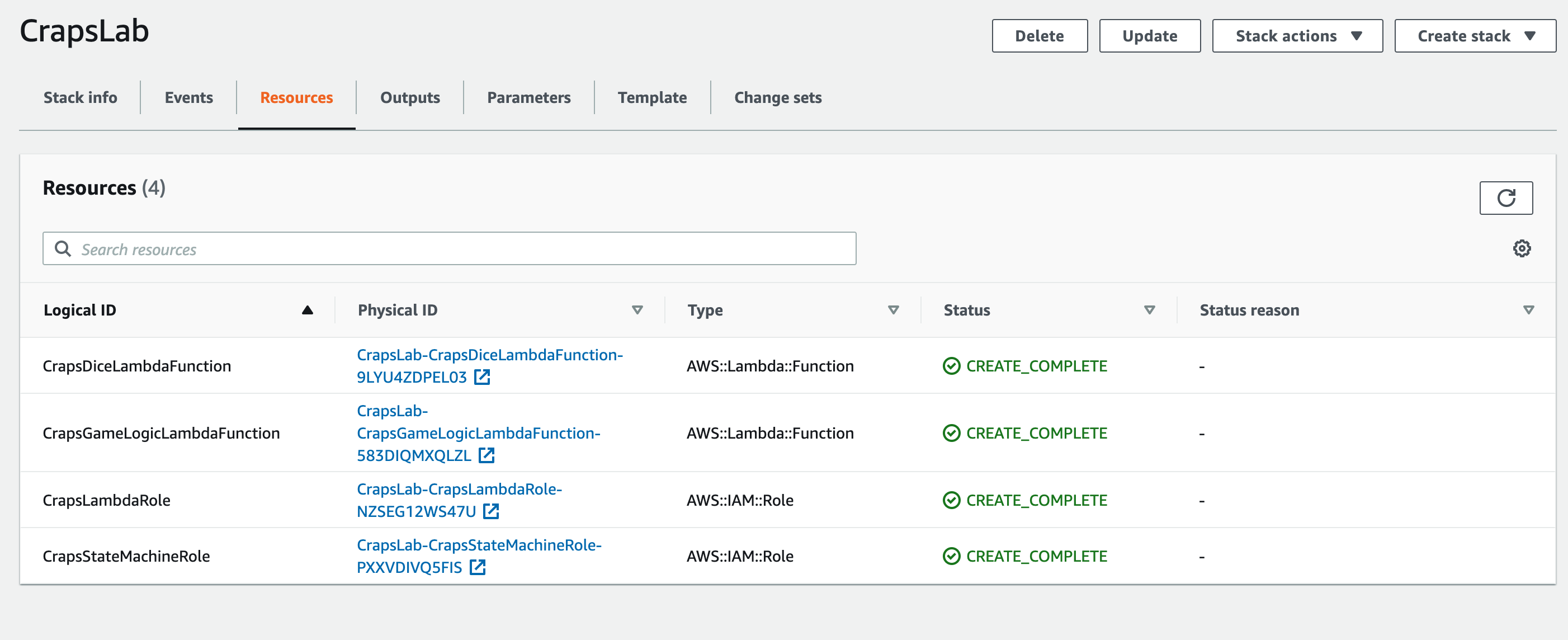Open CrapsLab-CrapsStateMachineRole-PXXVDIVQ5FIS link
The width and height of the screenshot is (1568, 640).
479,556
